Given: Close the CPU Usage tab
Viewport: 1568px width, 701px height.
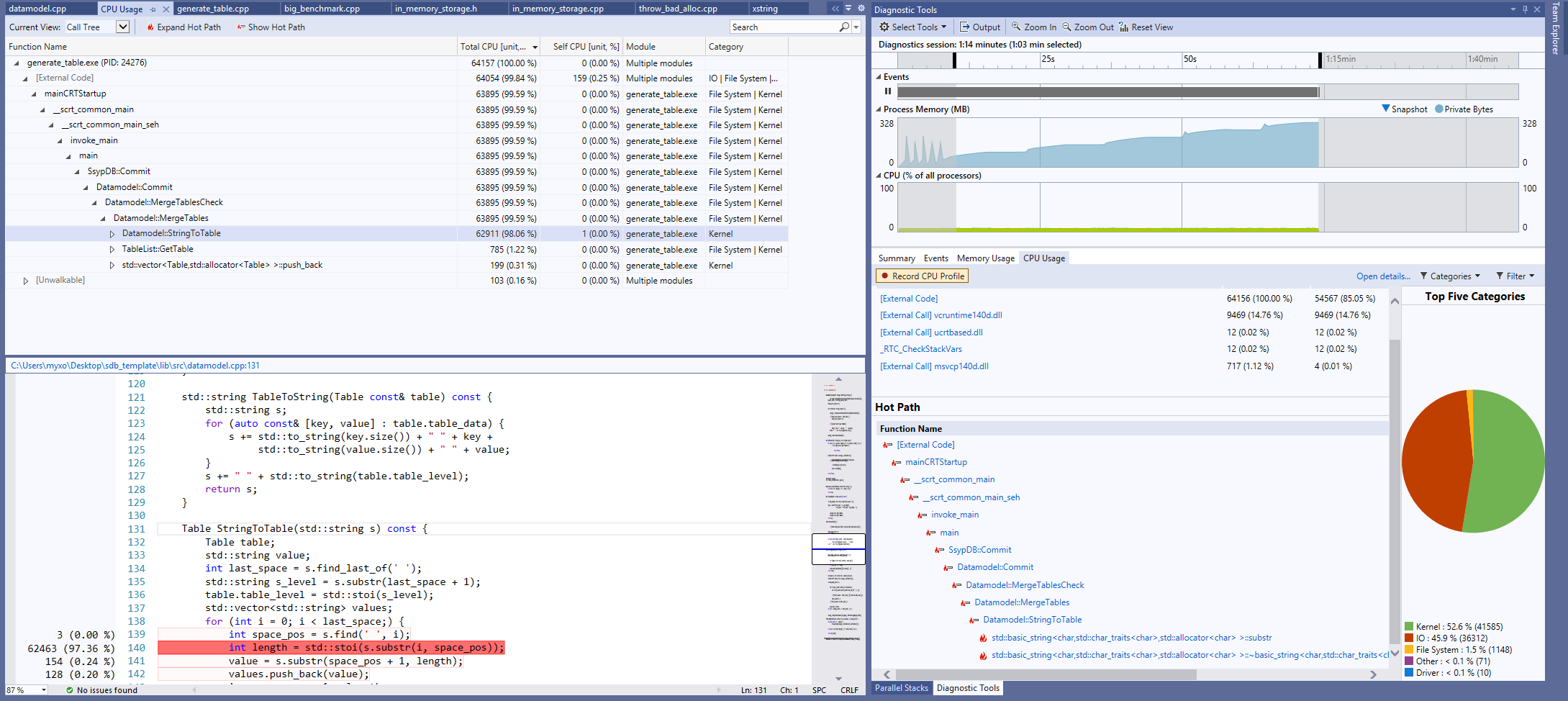Looking at the screenshot, I should coord(166,9).
